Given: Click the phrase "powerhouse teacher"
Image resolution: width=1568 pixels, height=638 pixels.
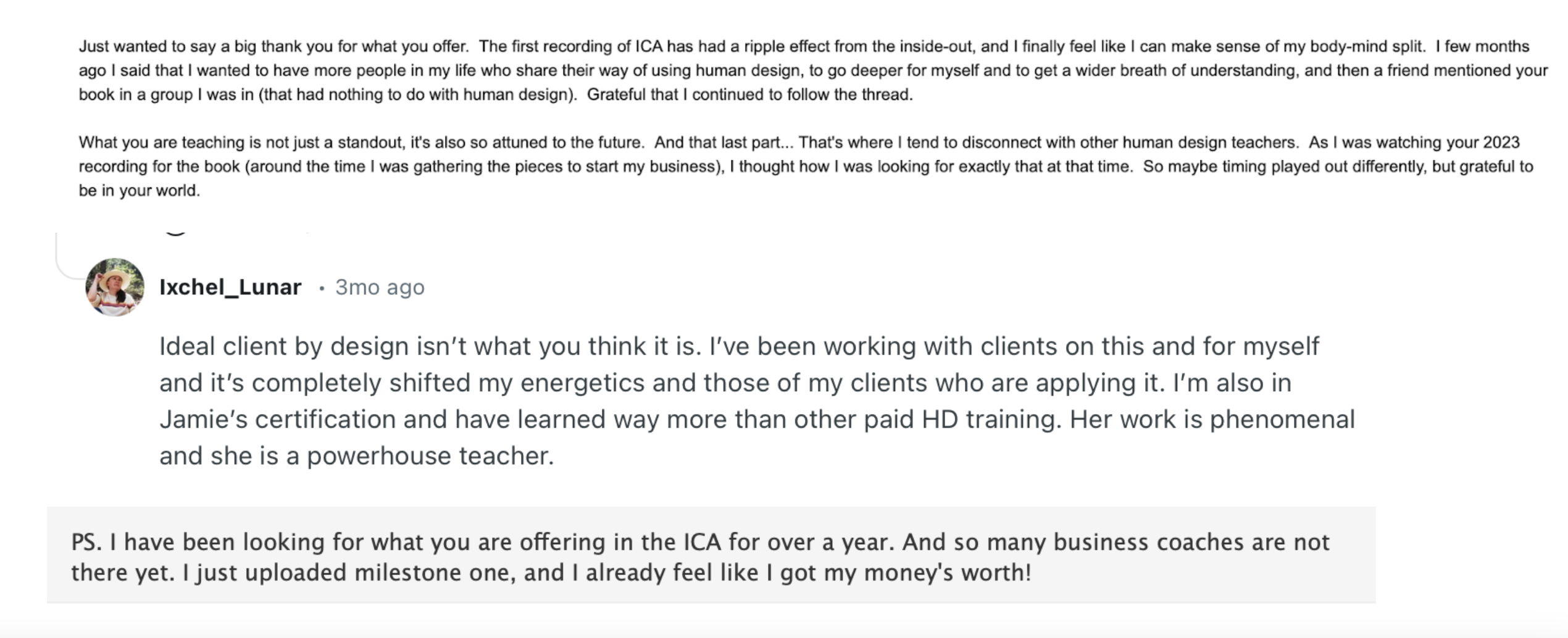Looking at the screenshot, I should pos(430,456).
